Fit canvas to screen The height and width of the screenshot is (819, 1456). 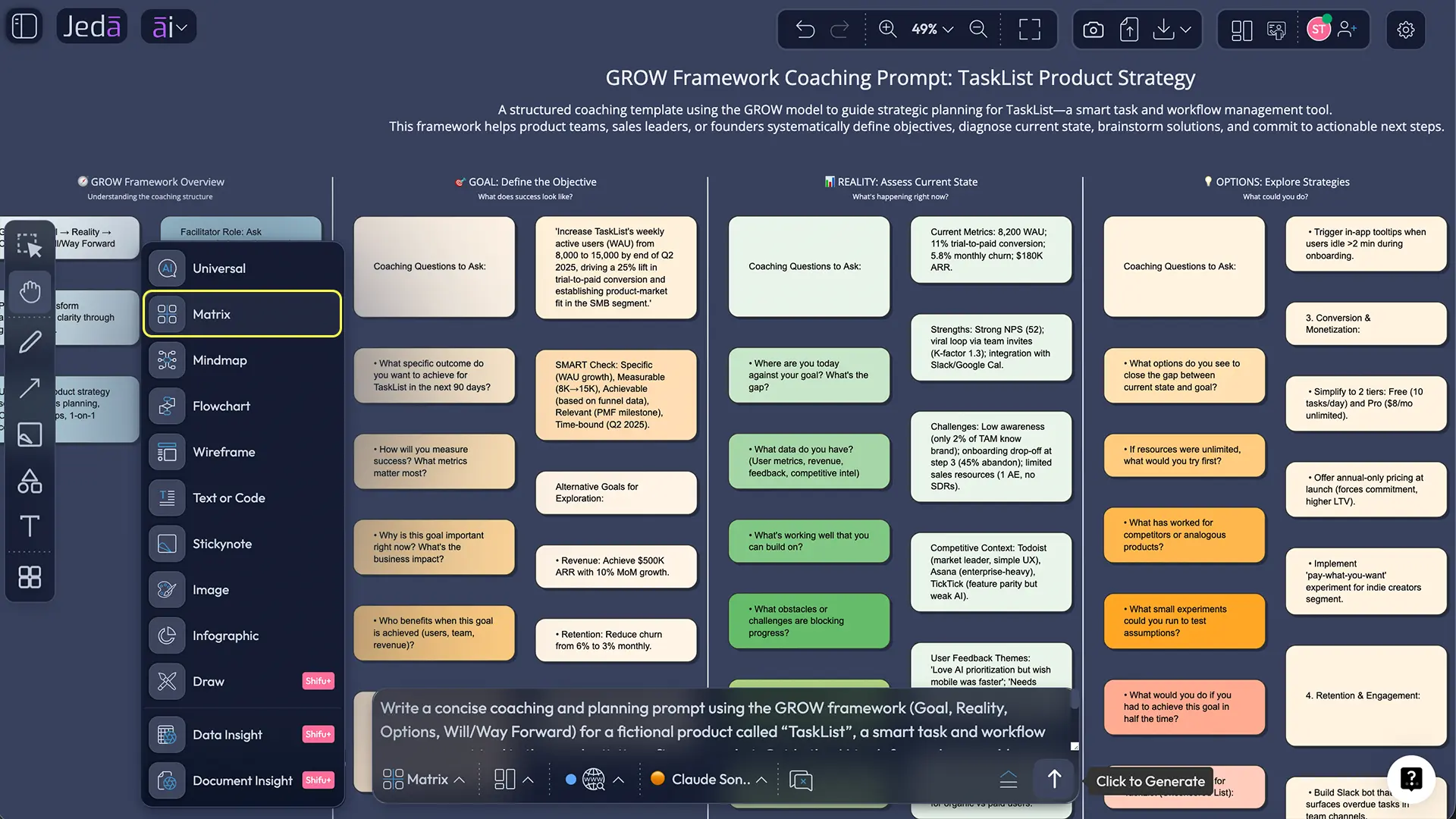[1029, 29]
